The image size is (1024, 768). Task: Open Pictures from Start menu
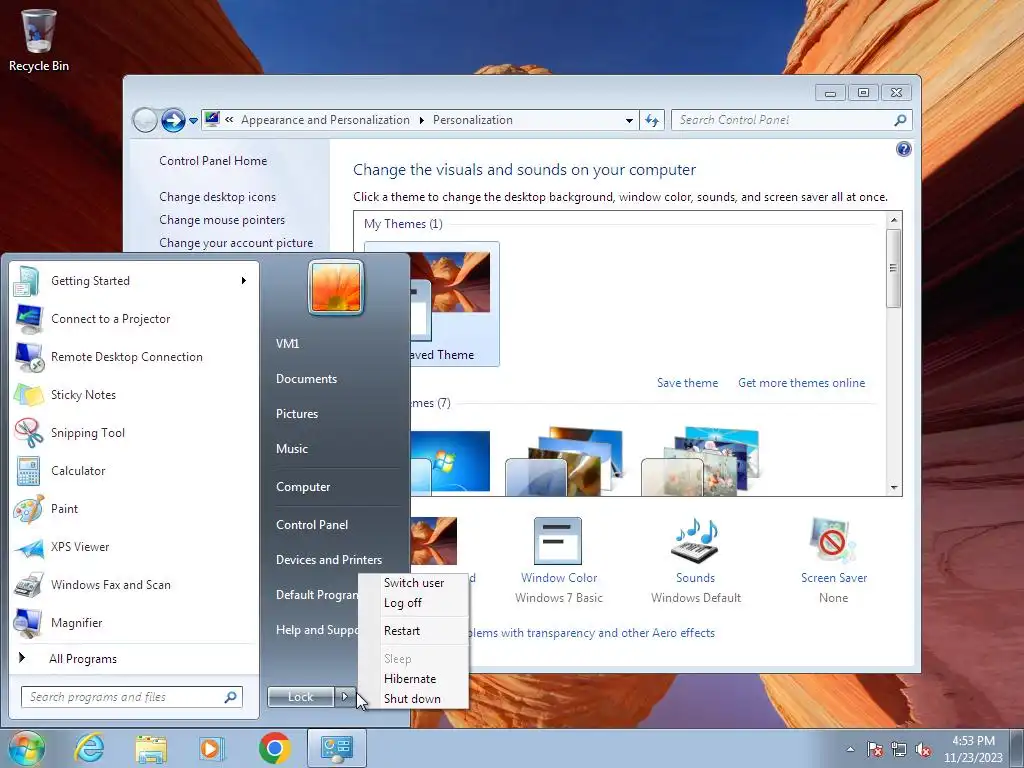pyautogui.click(x=297, y=414)
